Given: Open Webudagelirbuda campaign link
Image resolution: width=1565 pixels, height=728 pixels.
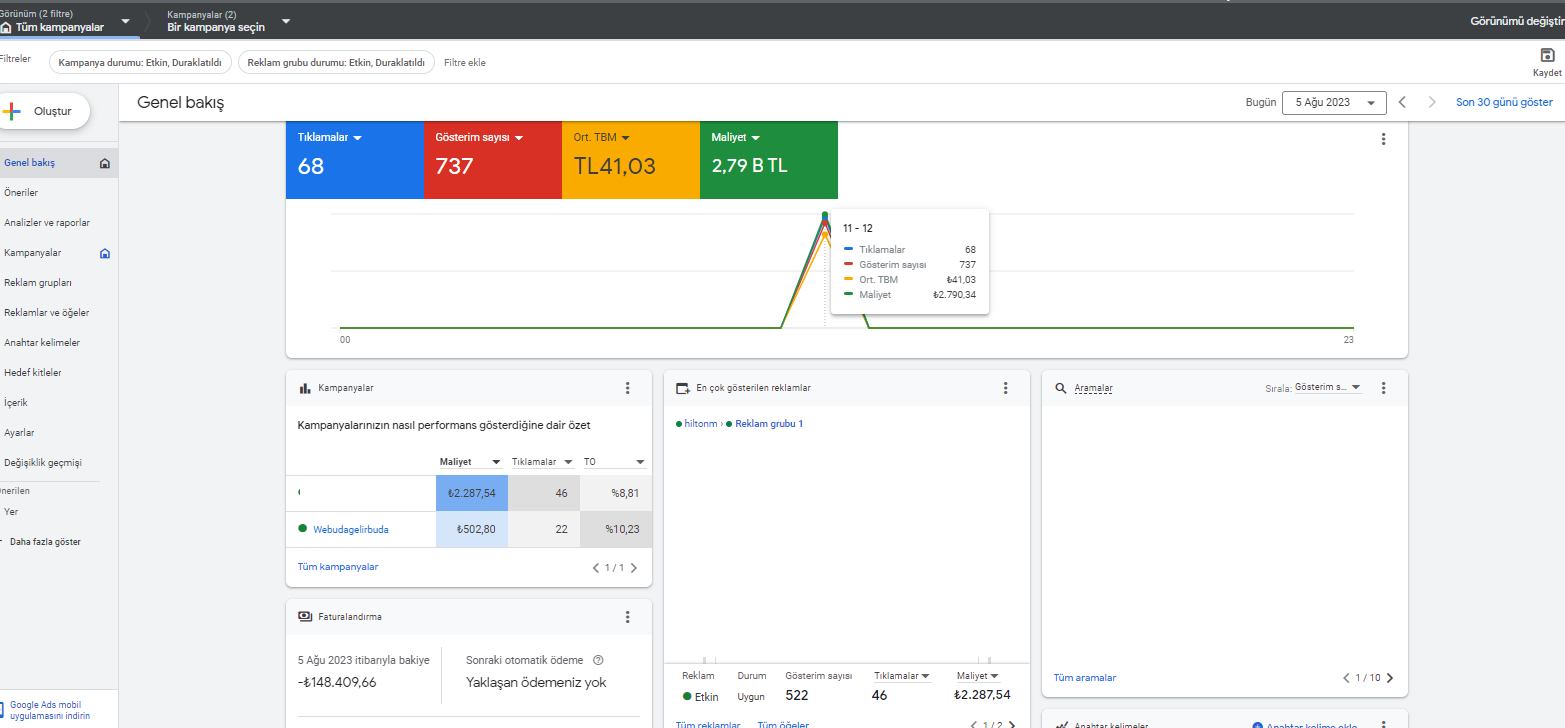Looking at the screenshot, I should 351,529.
